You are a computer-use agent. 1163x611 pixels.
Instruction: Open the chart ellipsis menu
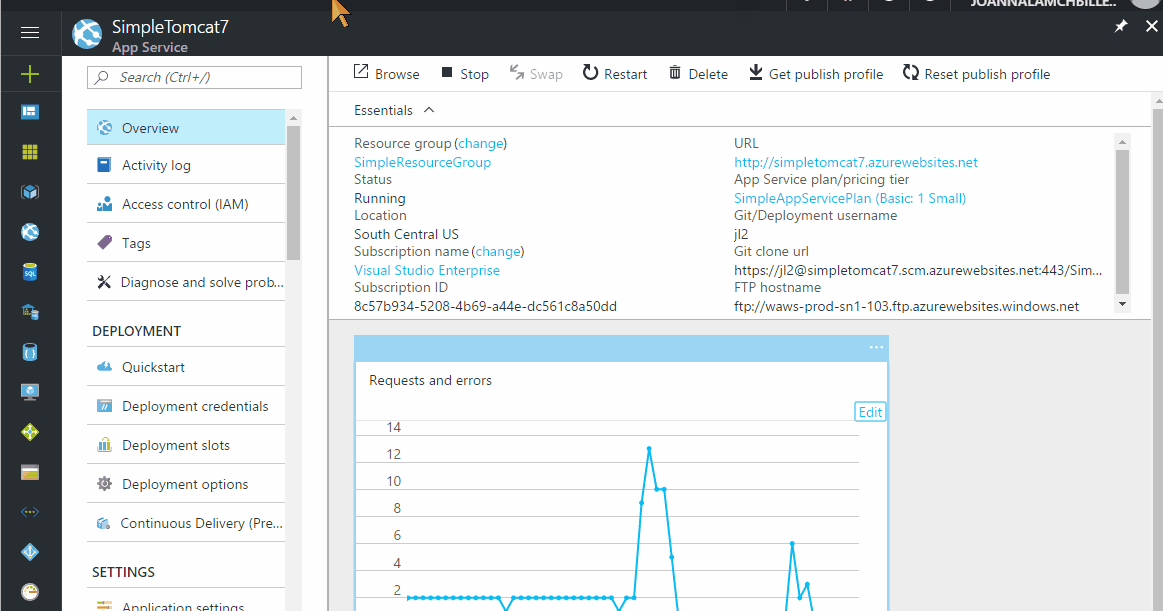(x=876, y=347)
